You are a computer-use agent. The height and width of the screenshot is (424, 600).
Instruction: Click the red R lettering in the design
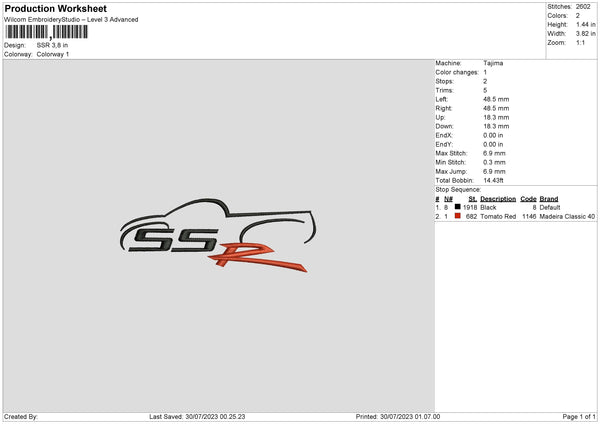pos(257,256)
